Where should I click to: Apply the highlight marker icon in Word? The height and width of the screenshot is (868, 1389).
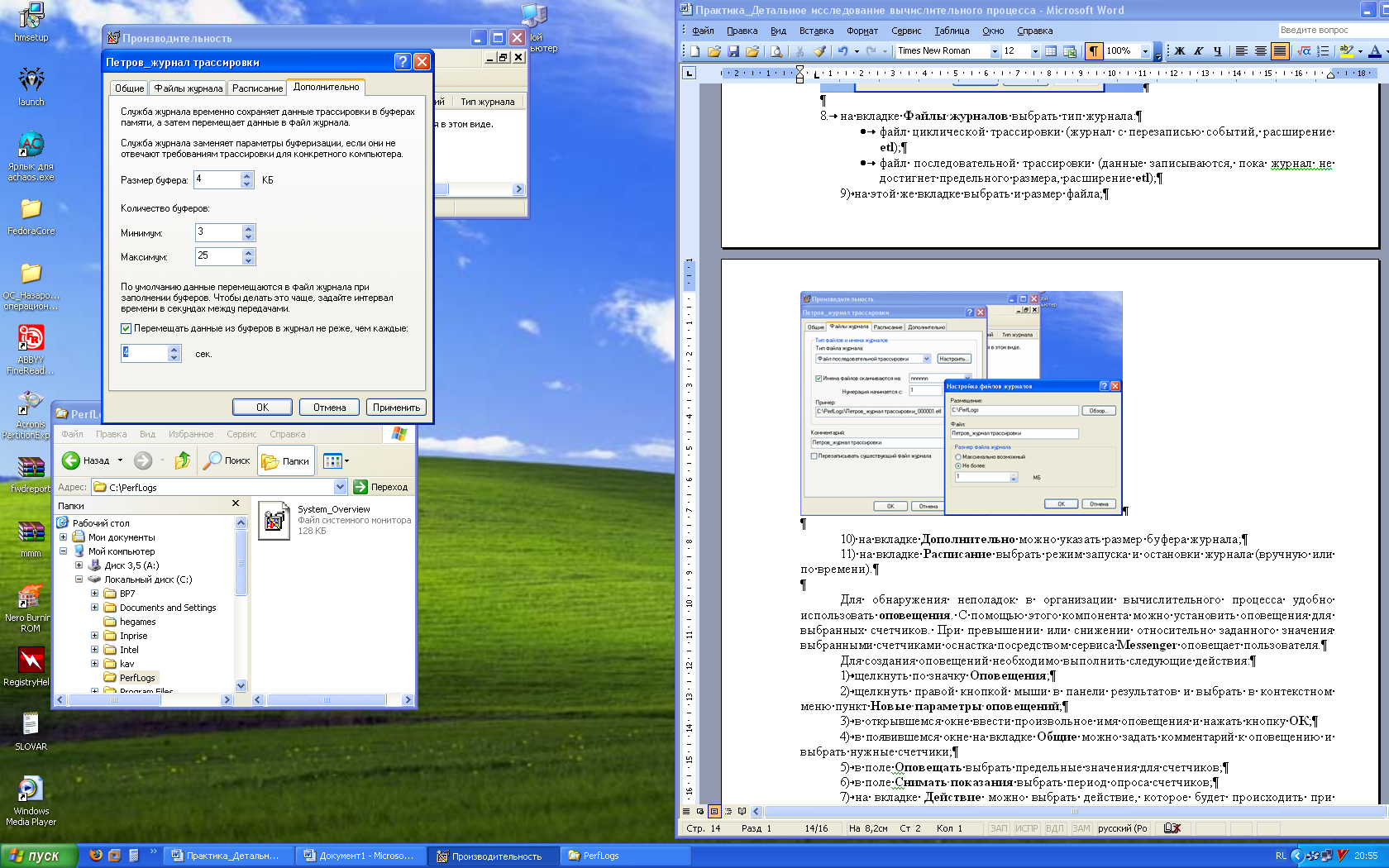[1347, 51]
